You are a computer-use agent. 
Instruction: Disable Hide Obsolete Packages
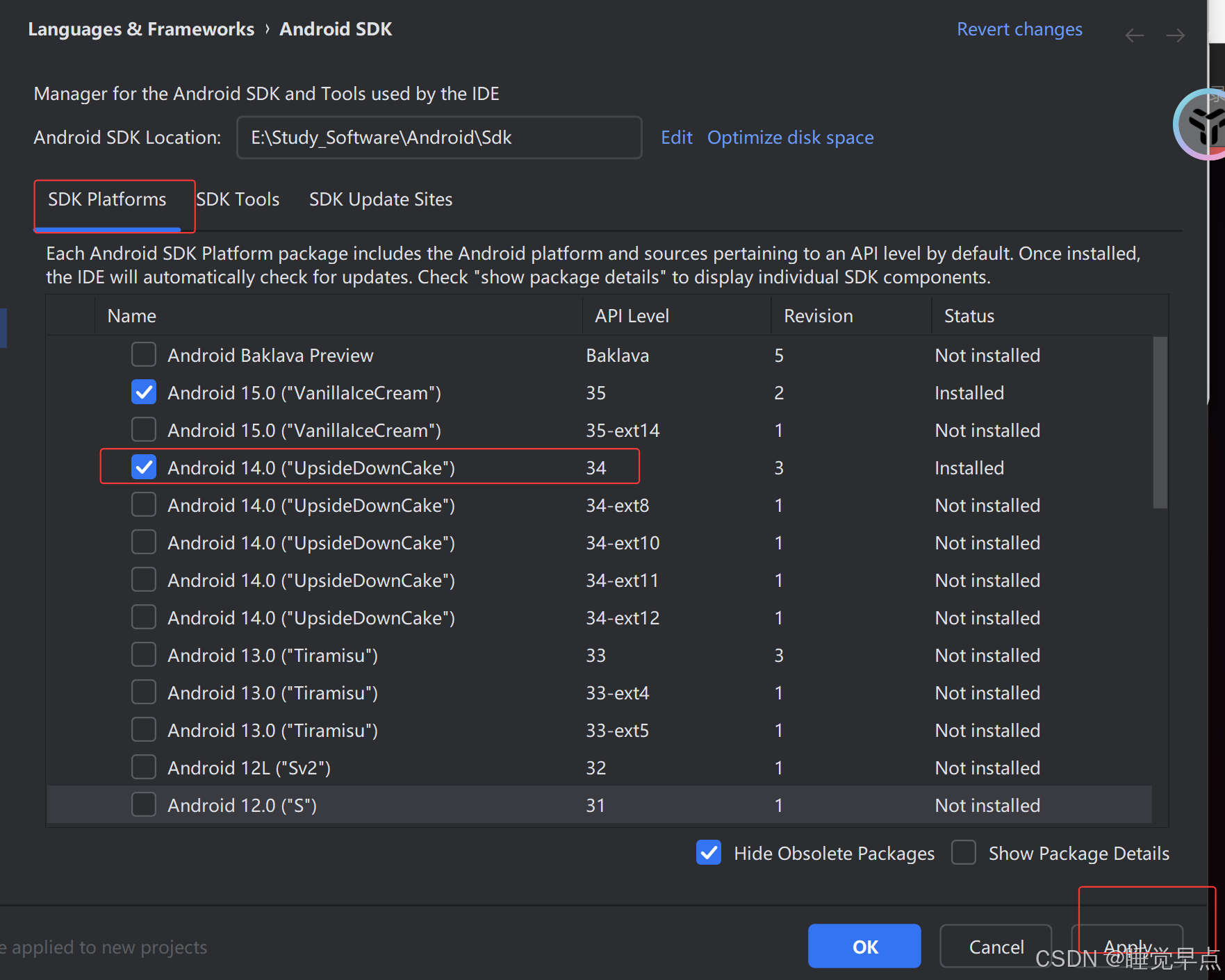point(708,853)
